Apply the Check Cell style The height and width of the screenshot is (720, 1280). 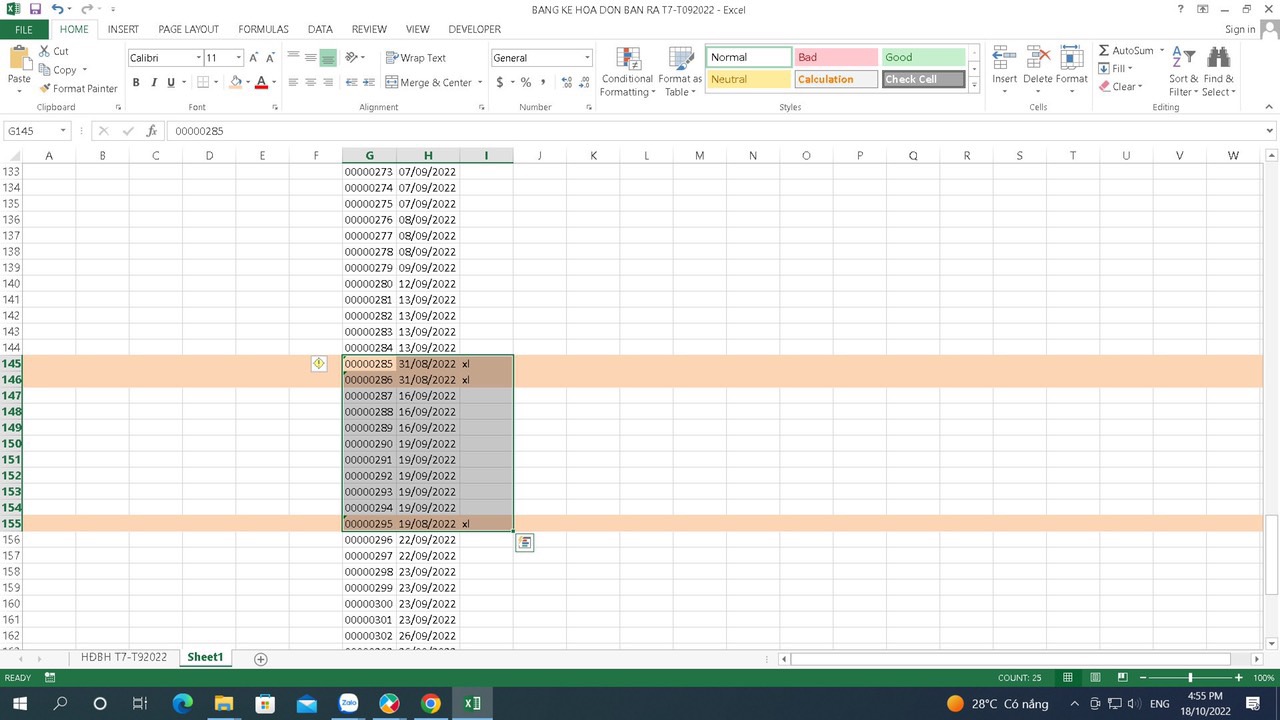(x=923, y=80)
